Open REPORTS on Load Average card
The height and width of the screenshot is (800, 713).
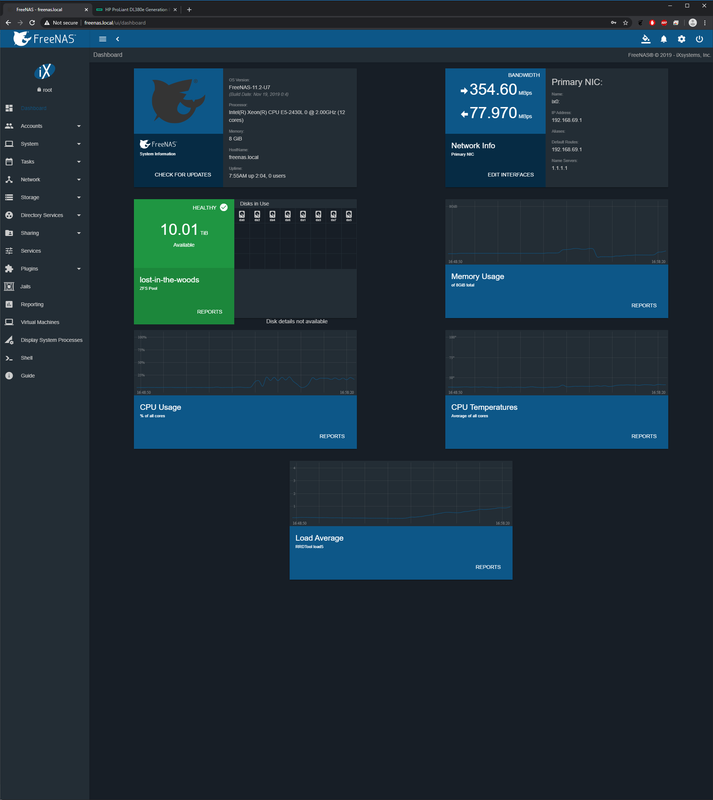488,567
